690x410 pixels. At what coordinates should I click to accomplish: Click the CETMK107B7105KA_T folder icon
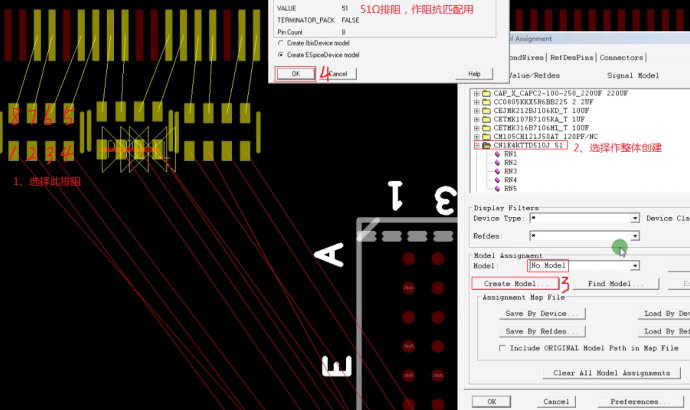click(x=486, y=119)
